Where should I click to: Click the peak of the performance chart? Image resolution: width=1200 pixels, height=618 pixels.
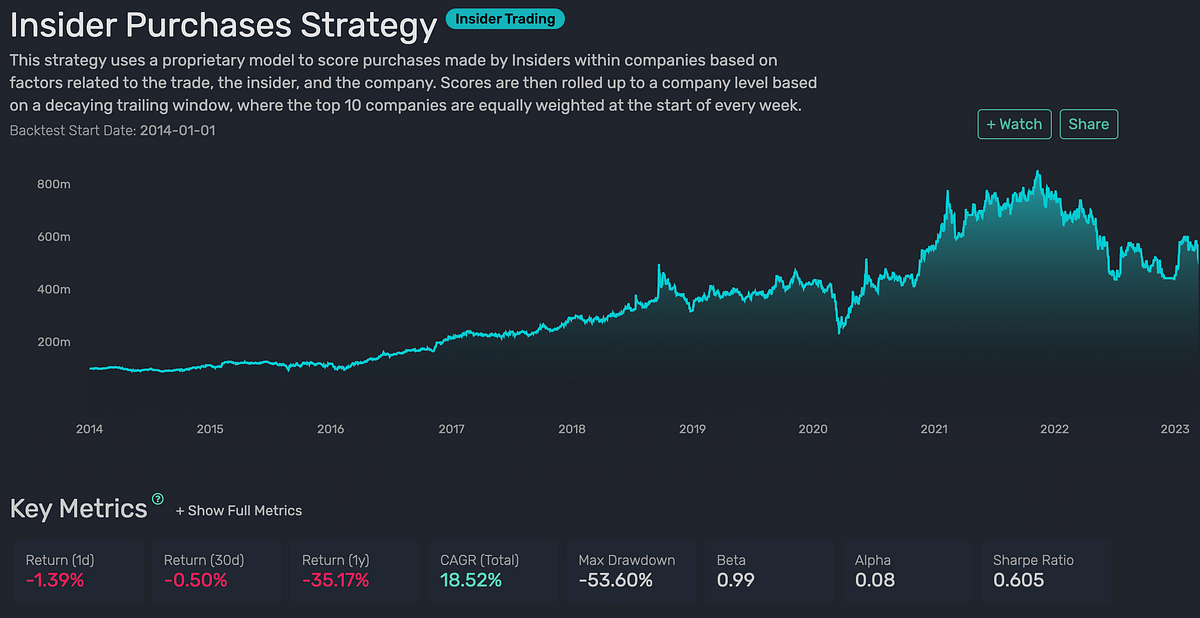pyautogui.click(x=1038, y=172)
